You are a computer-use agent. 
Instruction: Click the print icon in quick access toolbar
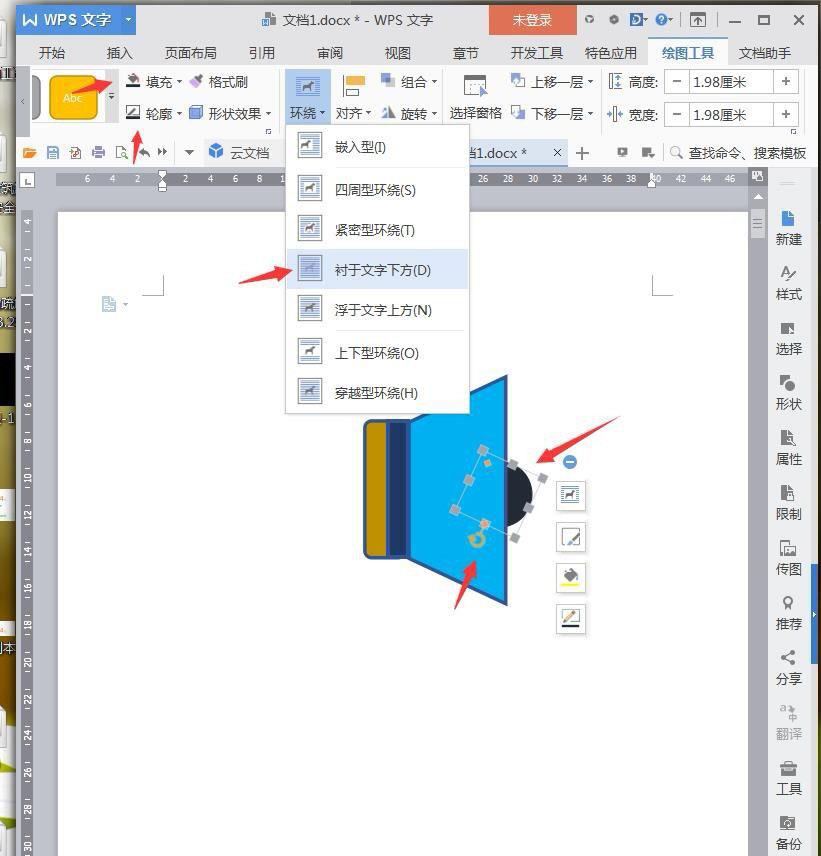pyautogui.click(x=101, y=152)
